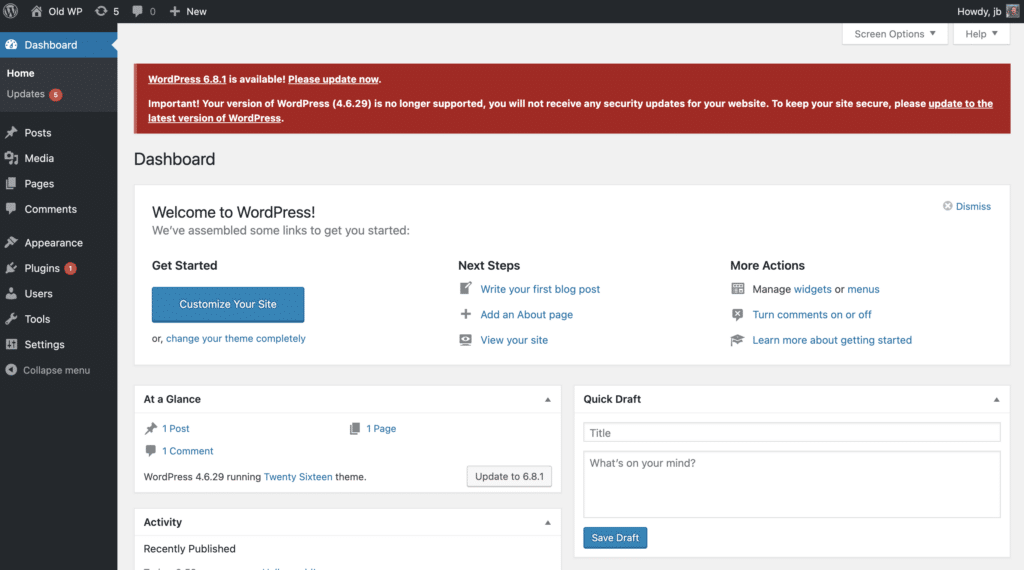Screen dimensions: 1024x570
Task: Expand the Screen Options dropdown
Action: (x=895, y=34)
